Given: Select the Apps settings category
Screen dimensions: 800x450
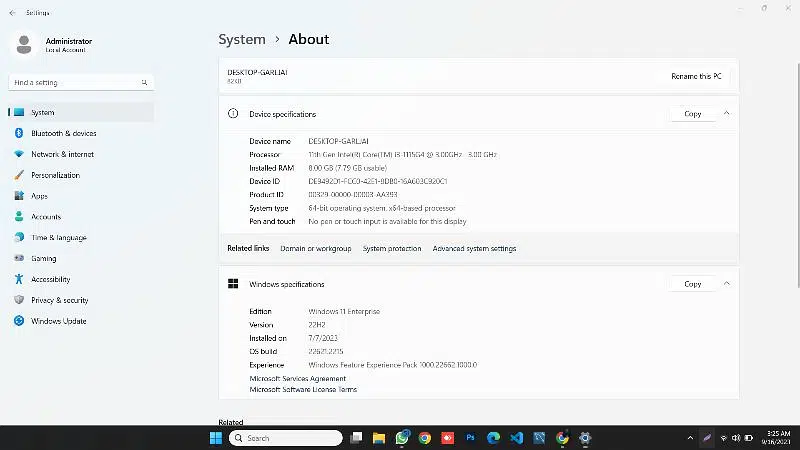Looking at the screenshot, I should [39, 196].
